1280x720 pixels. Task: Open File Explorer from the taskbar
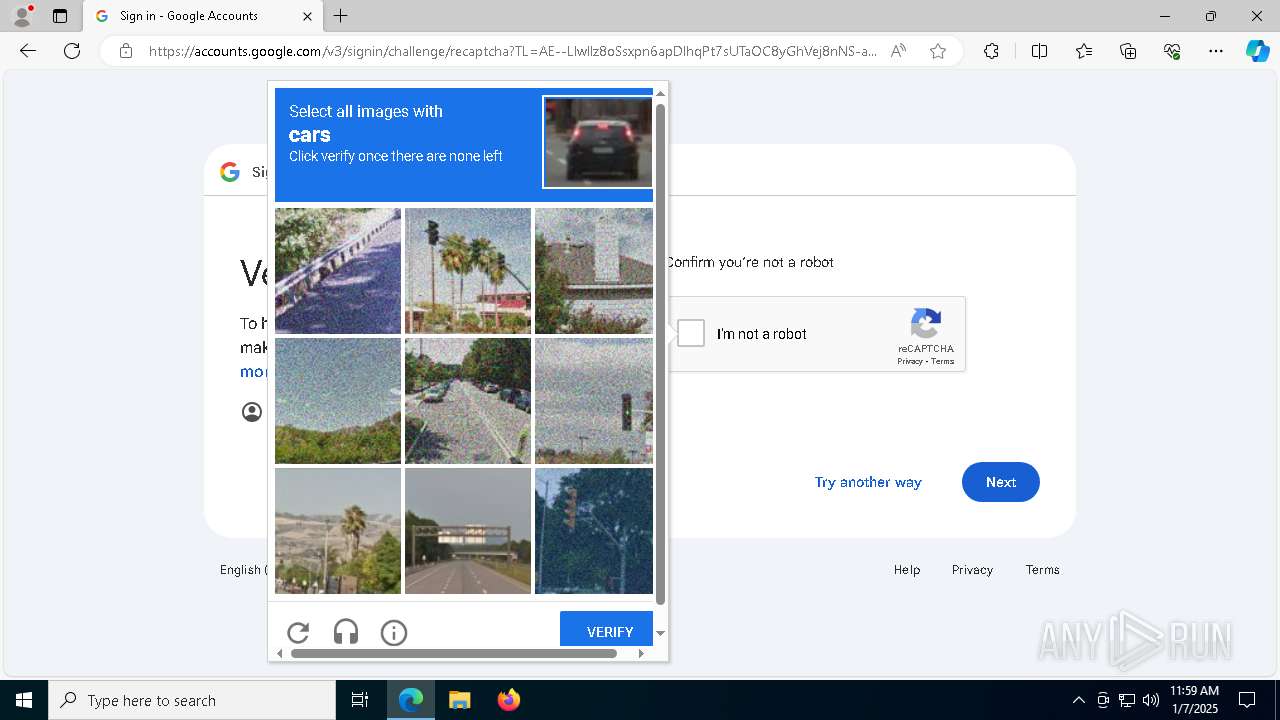pyautogui.click(x=459, y=700)
